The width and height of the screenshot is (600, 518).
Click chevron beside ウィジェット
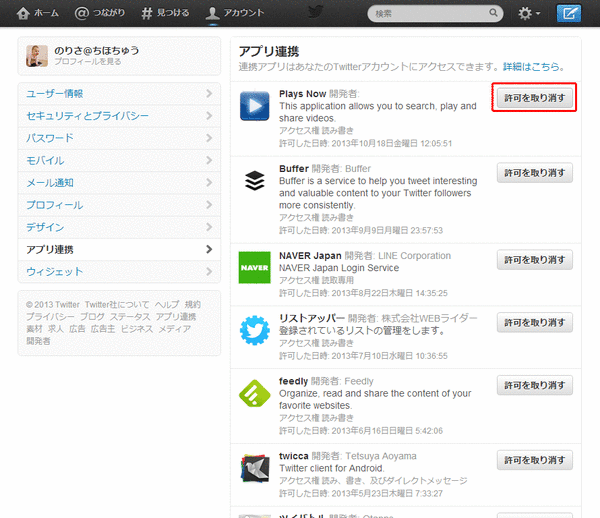[x=209, y=272]
